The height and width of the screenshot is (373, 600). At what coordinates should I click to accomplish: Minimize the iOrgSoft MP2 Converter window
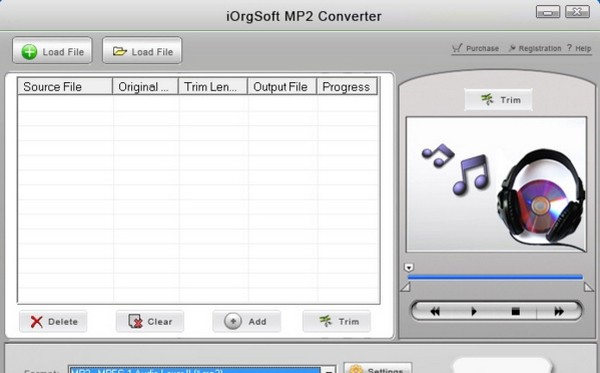click(x=548, y=12)
